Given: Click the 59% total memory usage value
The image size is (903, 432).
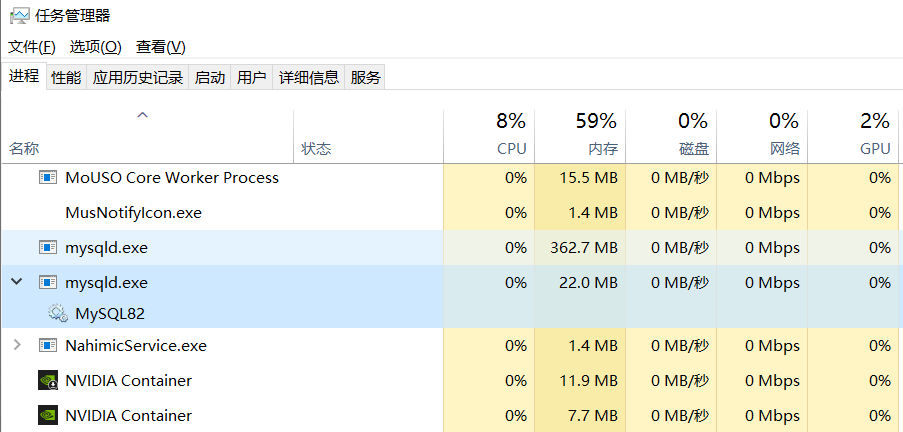Looking at the screenshot, I should 597,121.
